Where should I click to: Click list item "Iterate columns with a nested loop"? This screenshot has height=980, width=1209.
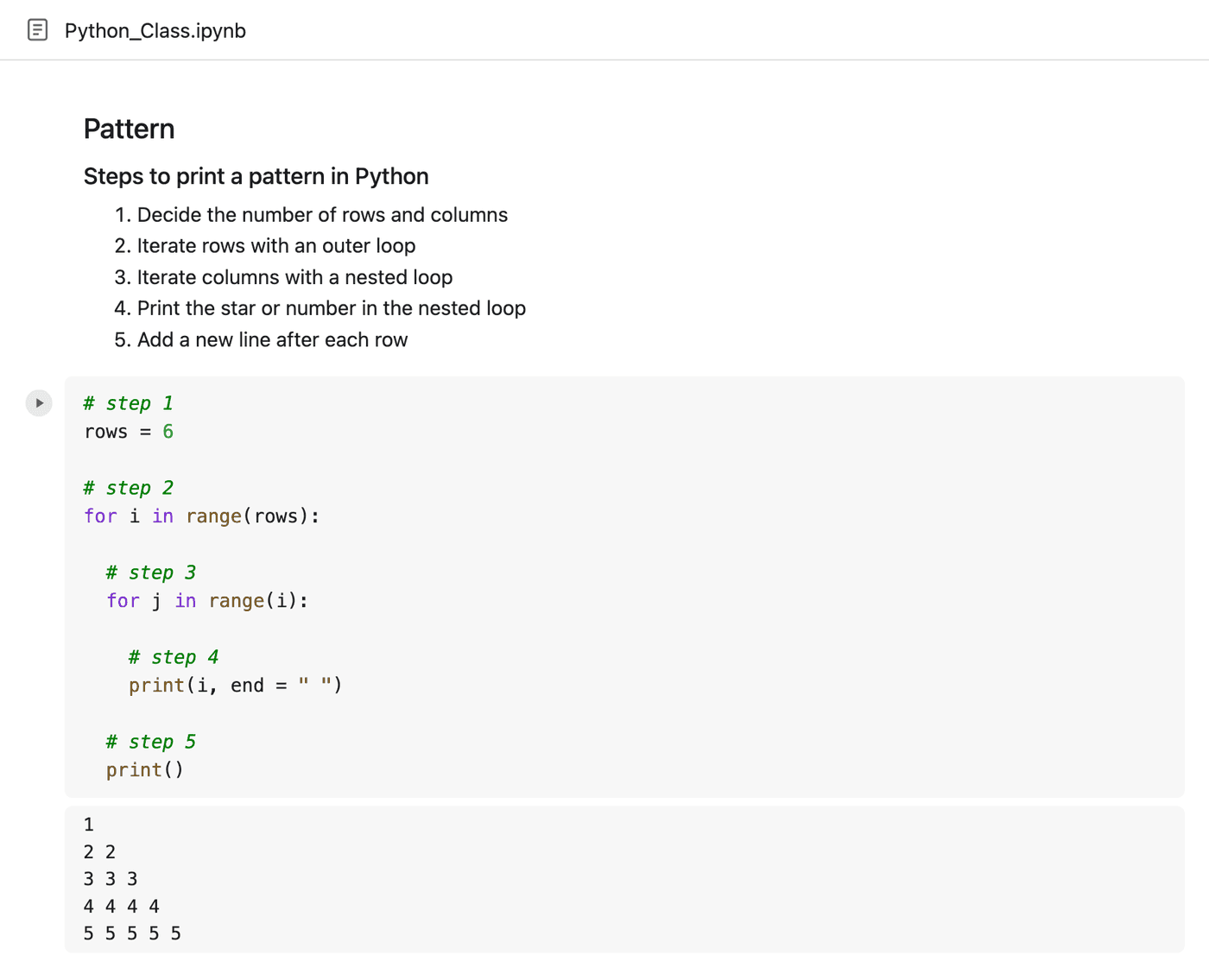294,277
